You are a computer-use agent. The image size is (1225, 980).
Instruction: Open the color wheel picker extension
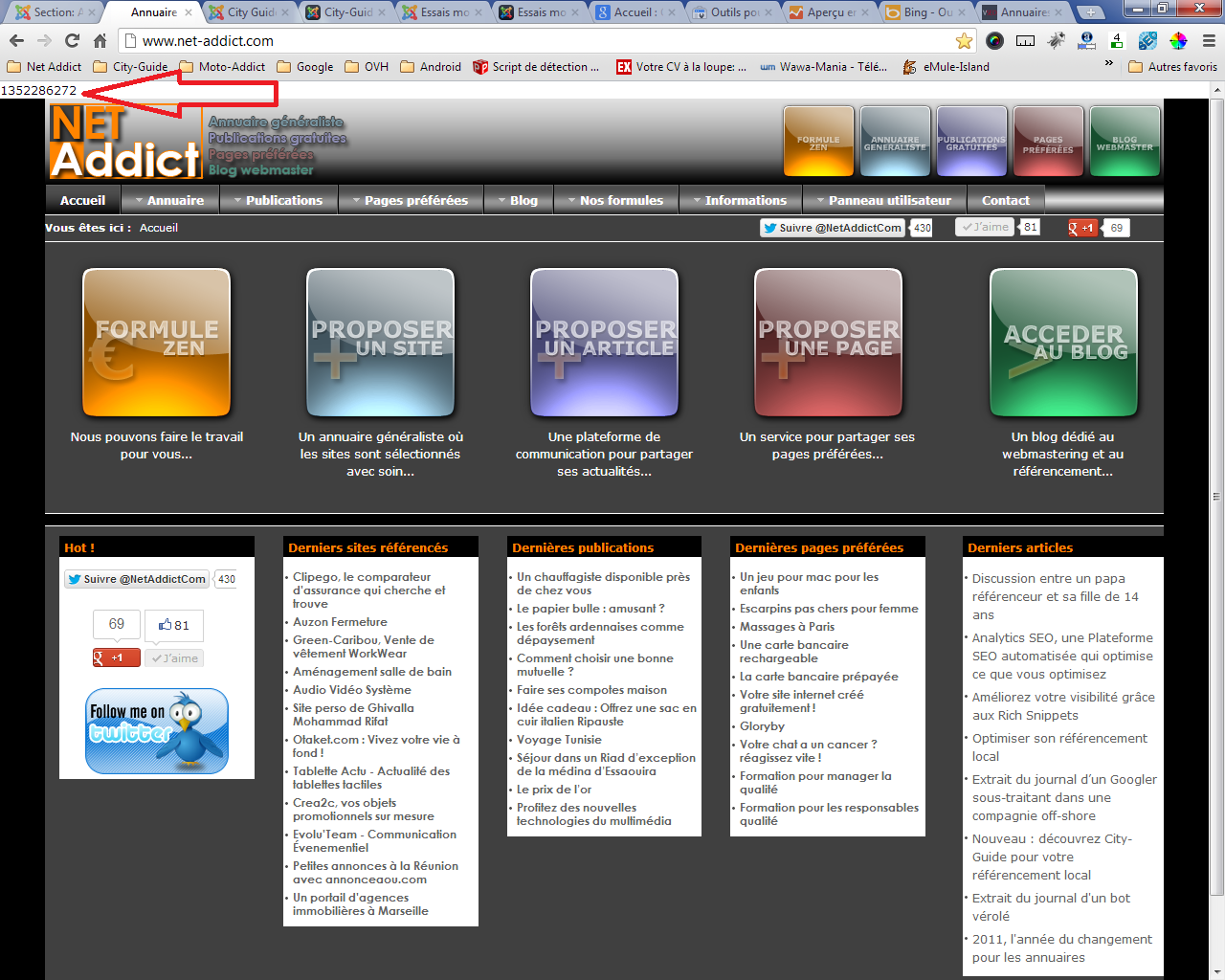tap(1178, 40)
